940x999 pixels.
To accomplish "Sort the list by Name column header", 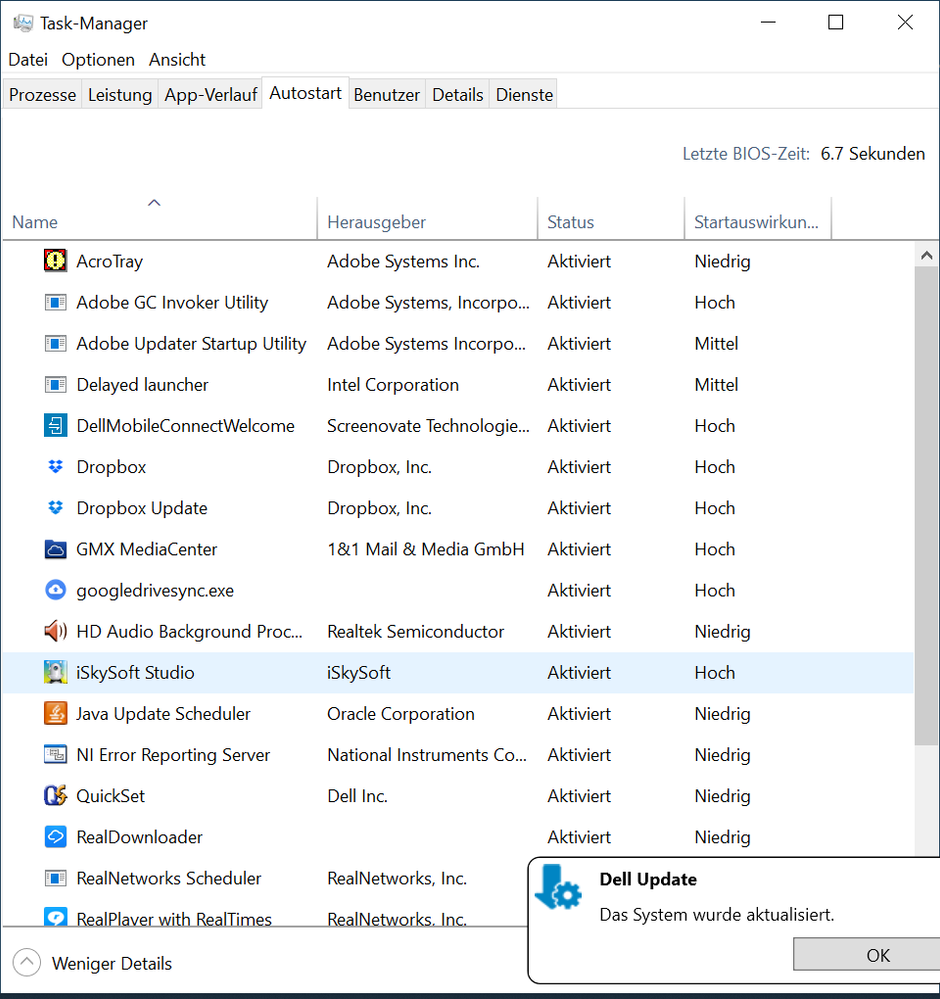I will coord(159,218).
